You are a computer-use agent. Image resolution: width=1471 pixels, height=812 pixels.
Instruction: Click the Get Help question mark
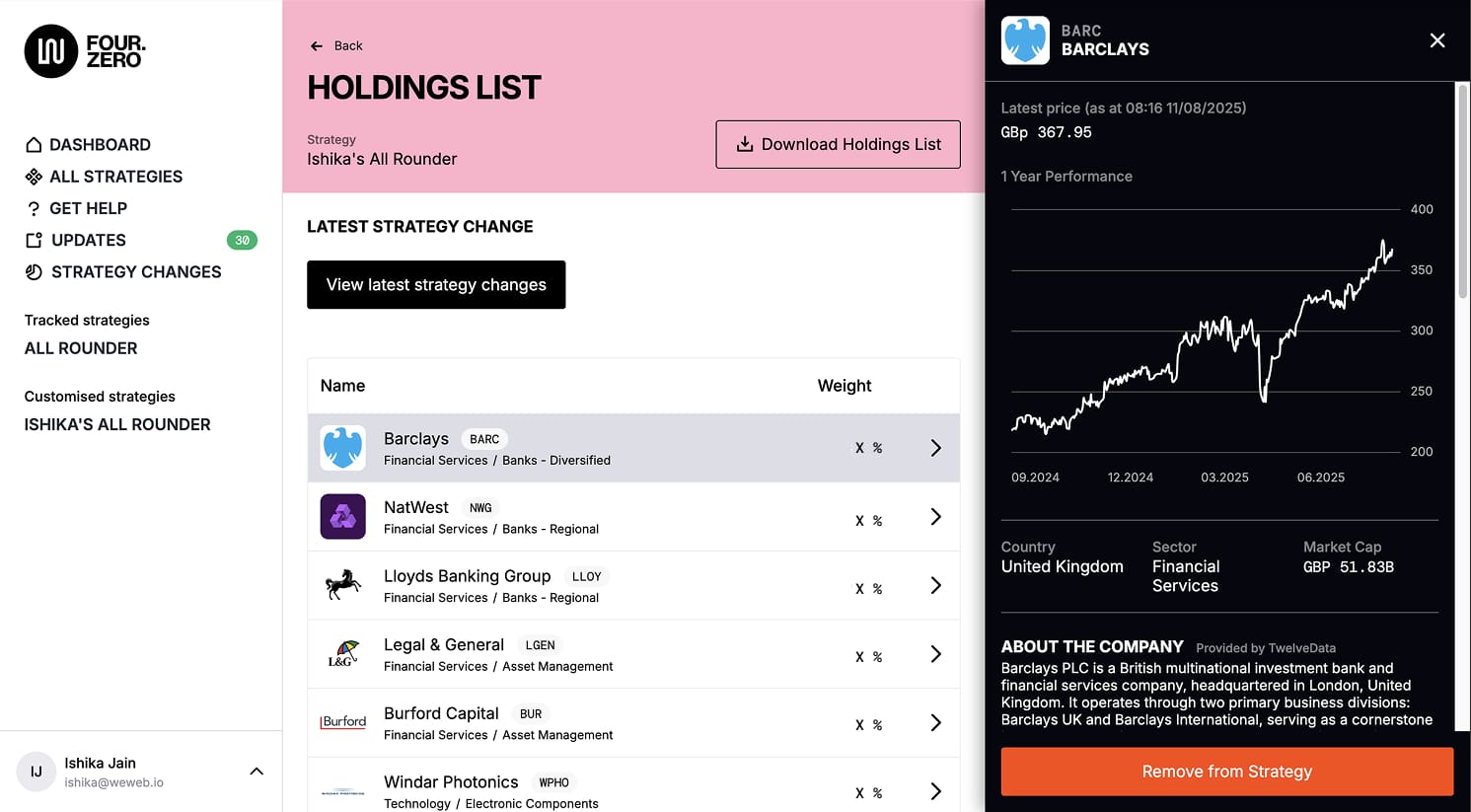34,208
